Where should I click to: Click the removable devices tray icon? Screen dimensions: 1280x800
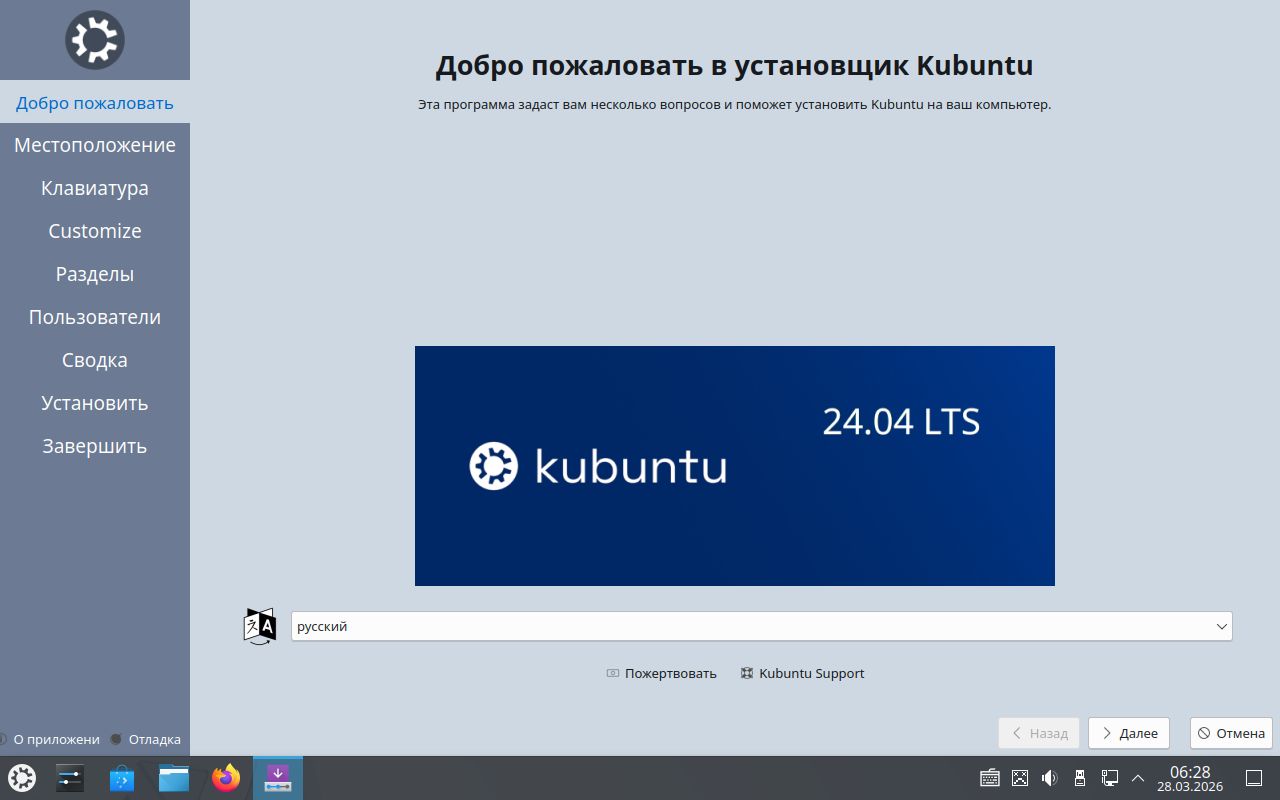click(x=1079, y=778)
